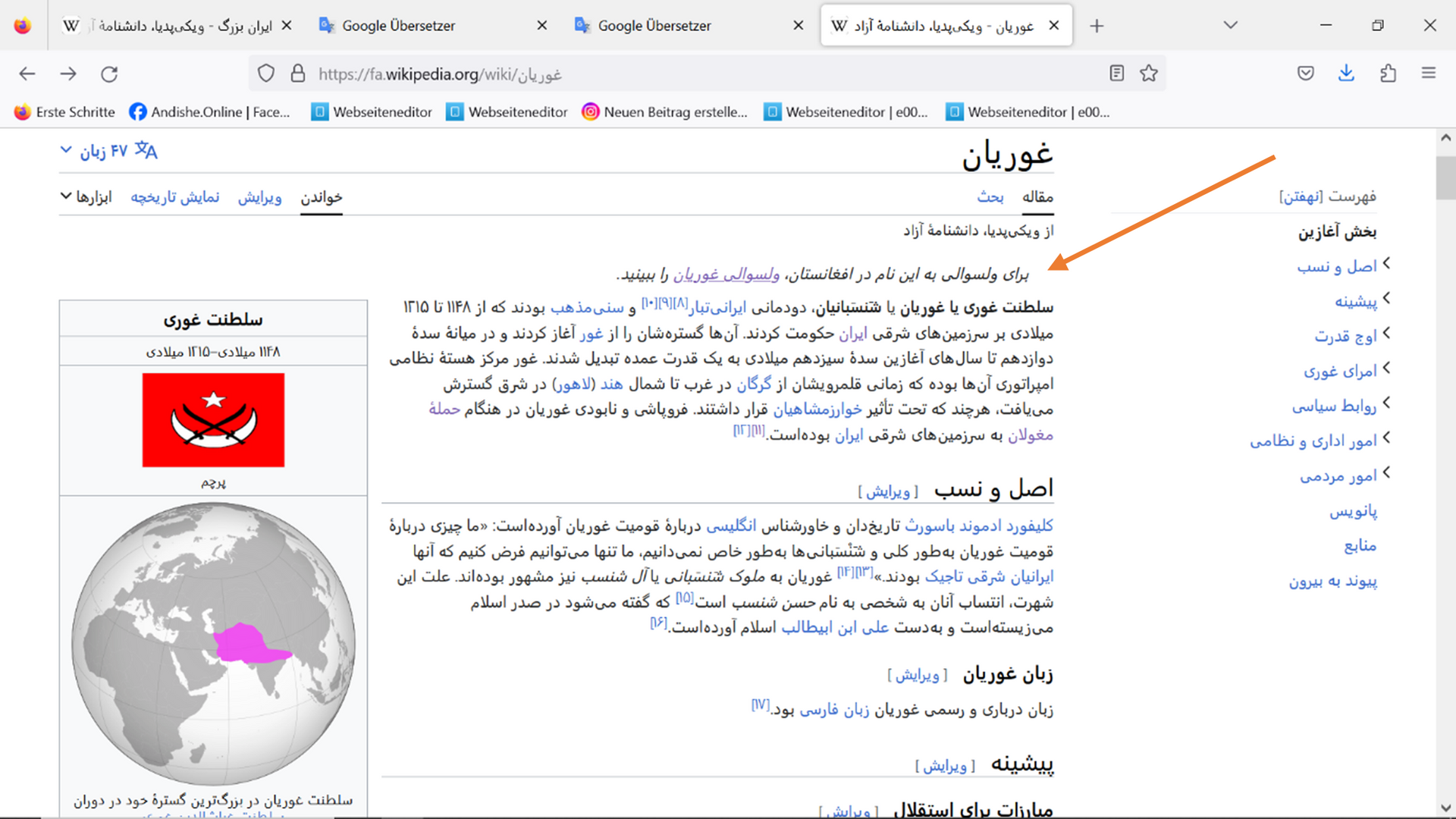Click the browser reload page icon
The image size is (1456, 819).
(x=109, y=74)
